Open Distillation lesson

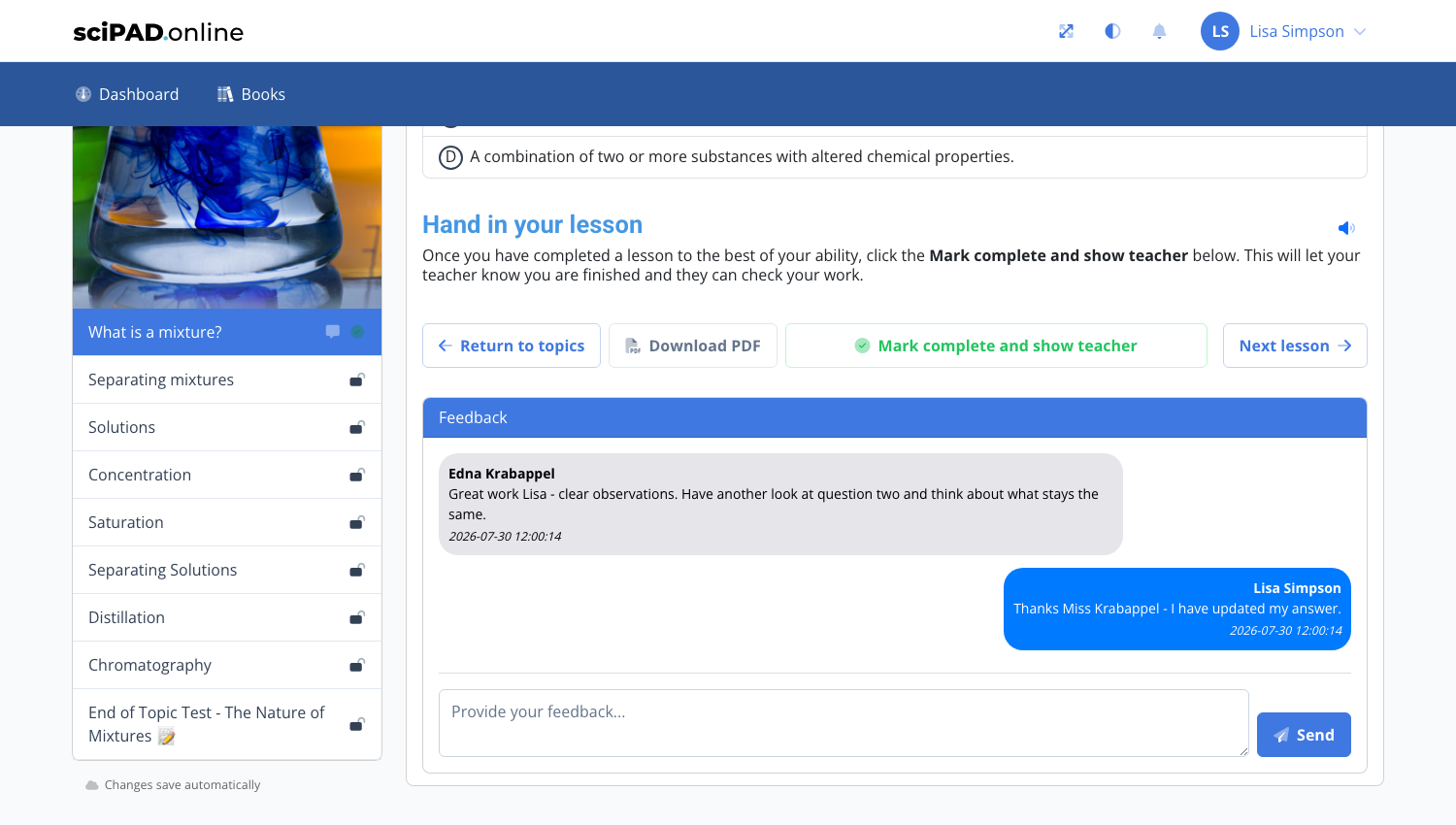tap(227, 617)
